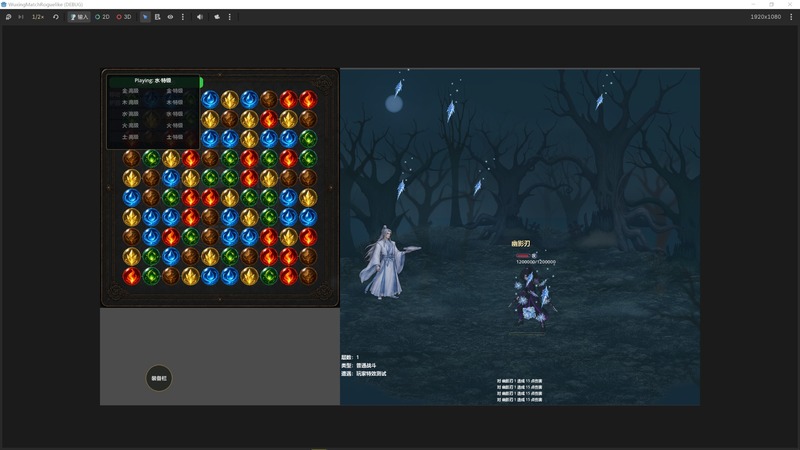This screenshot has width=800, height=450.
Task: Activate the arrow select tool
Action: point(145,17)
